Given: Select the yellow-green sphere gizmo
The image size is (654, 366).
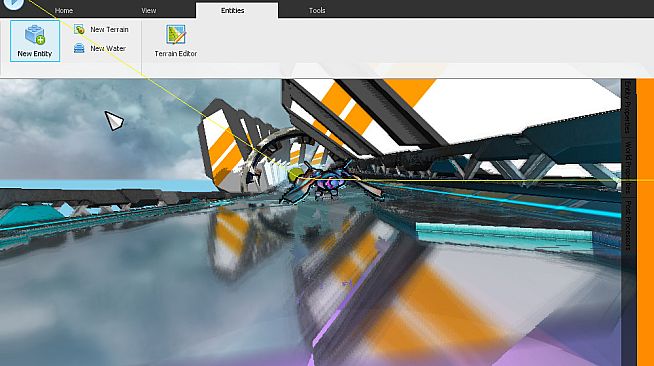Looking at the screenshot, I should point(295,175).
